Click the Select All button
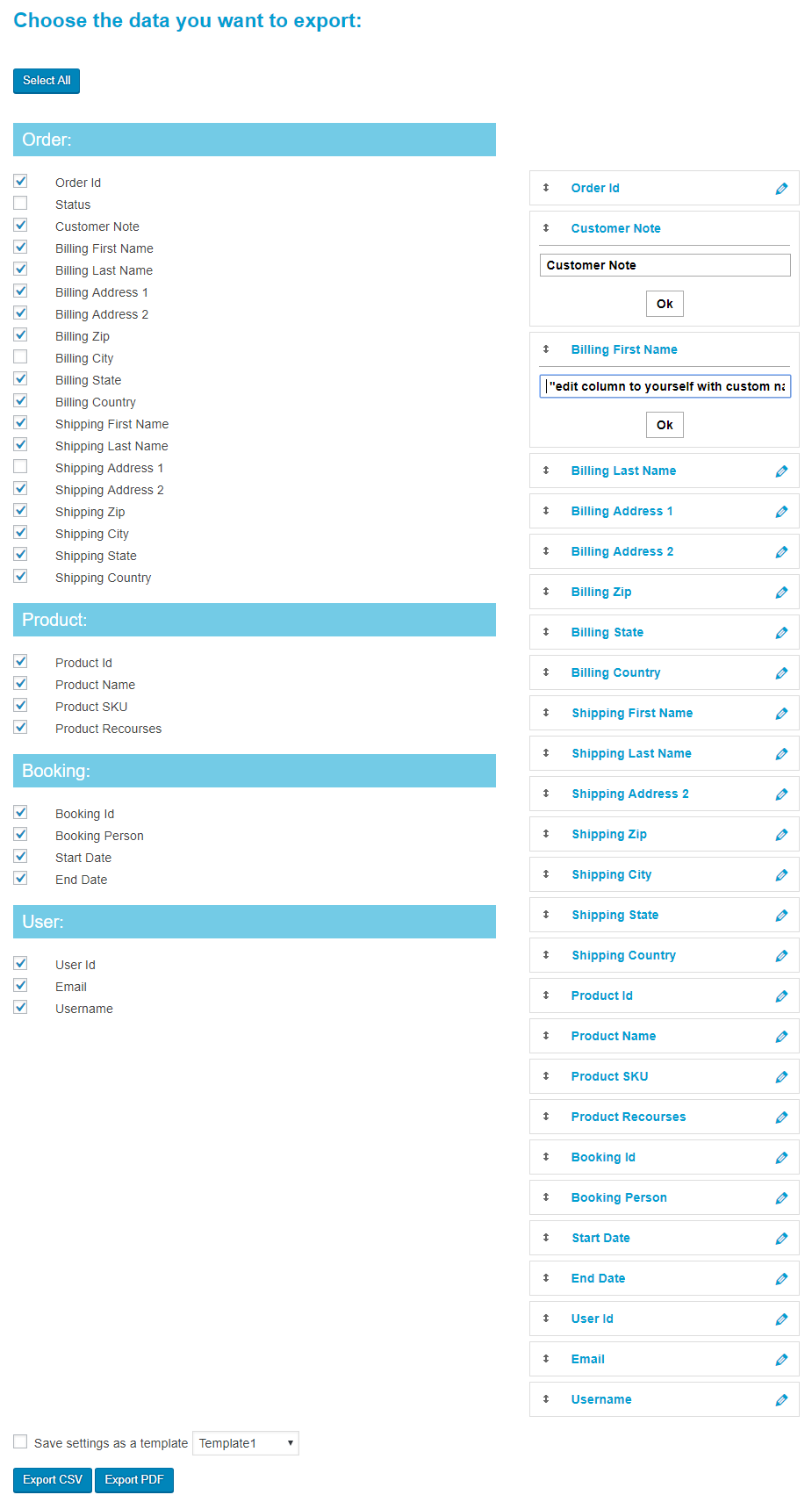This screenshot has height=1502, width=812. [47, 81]
